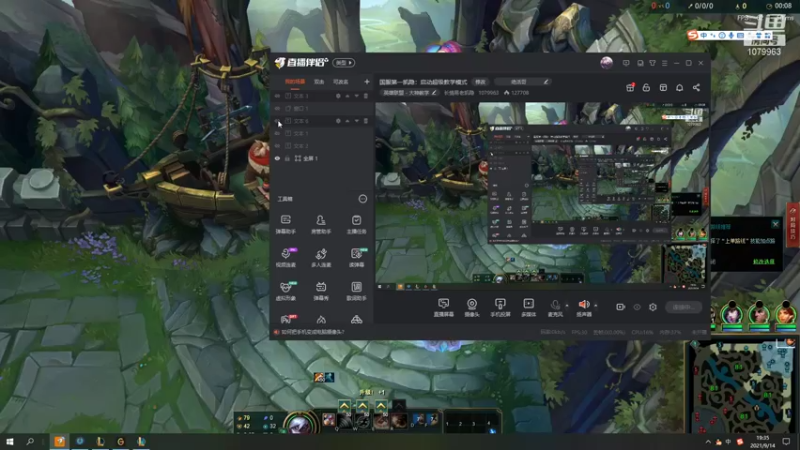Viewport: 800px width, 450px height.
Task: Toggle visibility of 窗口 1 source
Action: (x=278, y=109)
